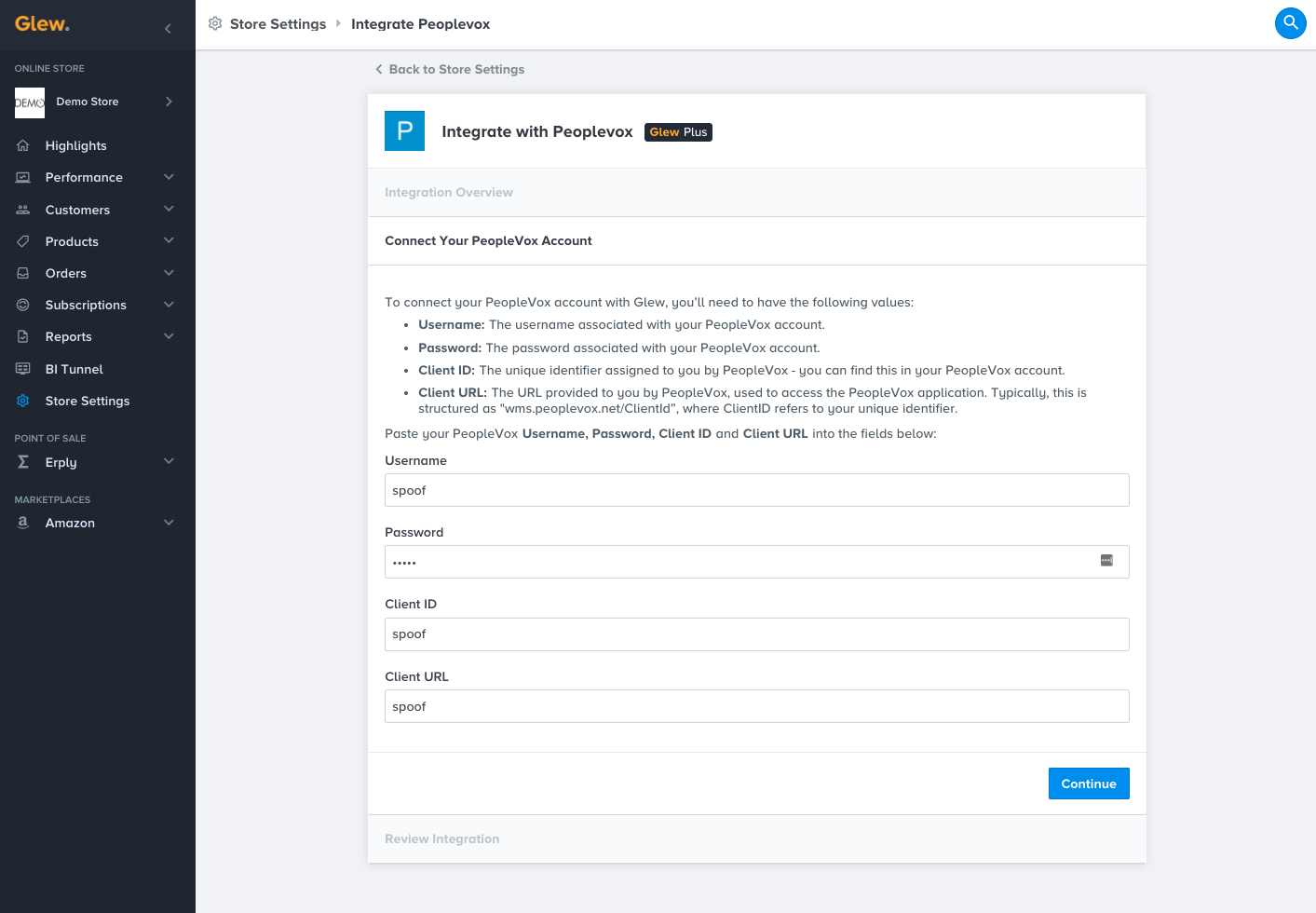
Task: Focus the Client ID input field
Action: 756,634
